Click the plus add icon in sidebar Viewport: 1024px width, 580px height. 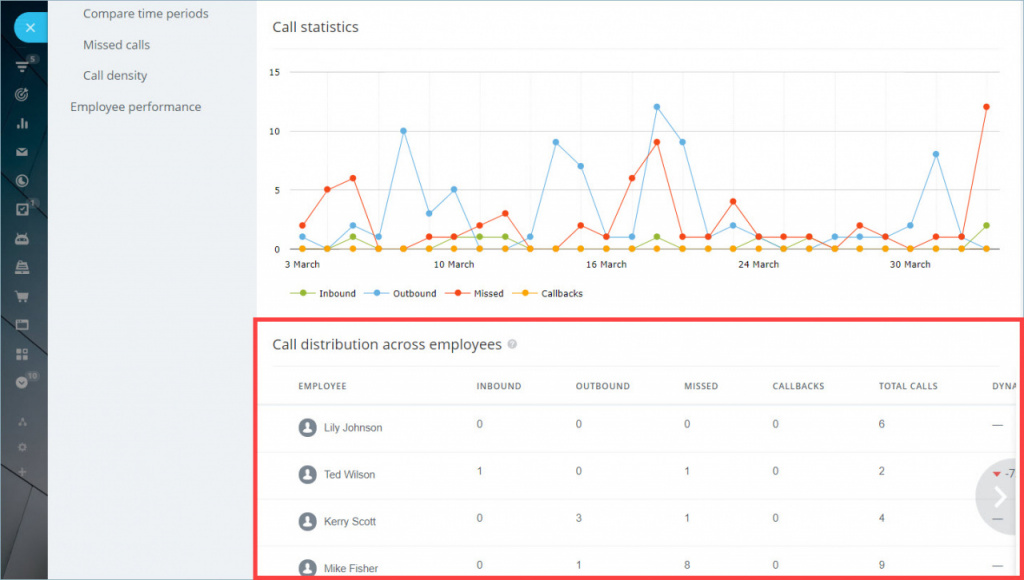(22, 472)
